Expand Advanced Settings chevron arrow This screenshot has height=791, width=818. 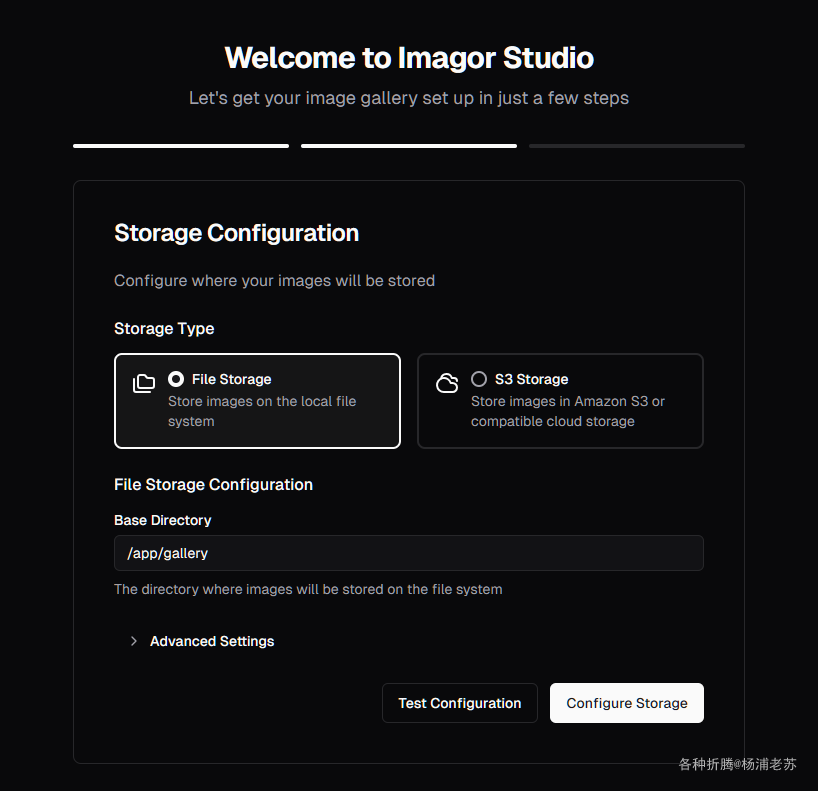(x=134, y=641)
